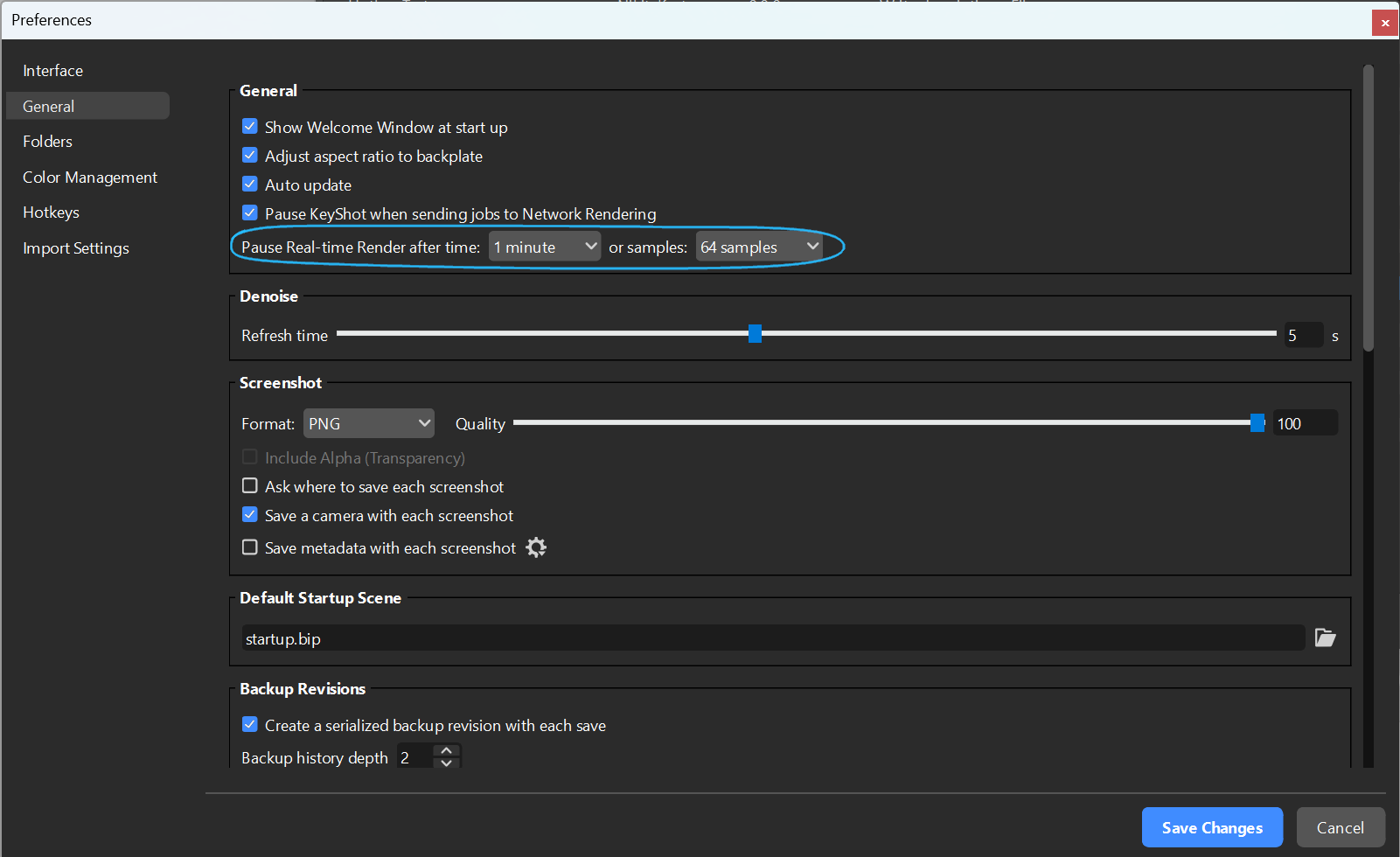This screenshot has height=857, width=1400.
Task: Browse for a Default Startup Scene file
Action: pyautogui.click(x=1325, y=638)
